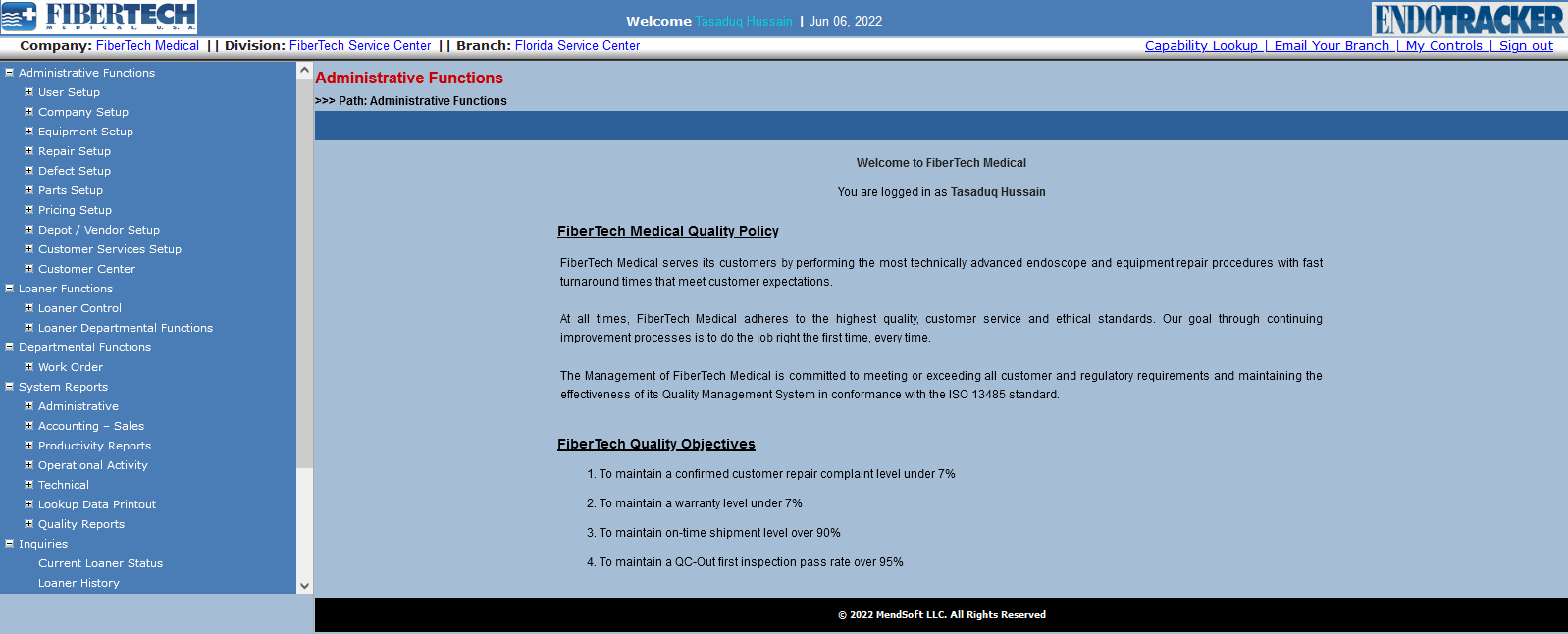This screenshot has width=1568, height=634.
Task: Collapse the Administrative Functions section
Action: click(9, 73)
